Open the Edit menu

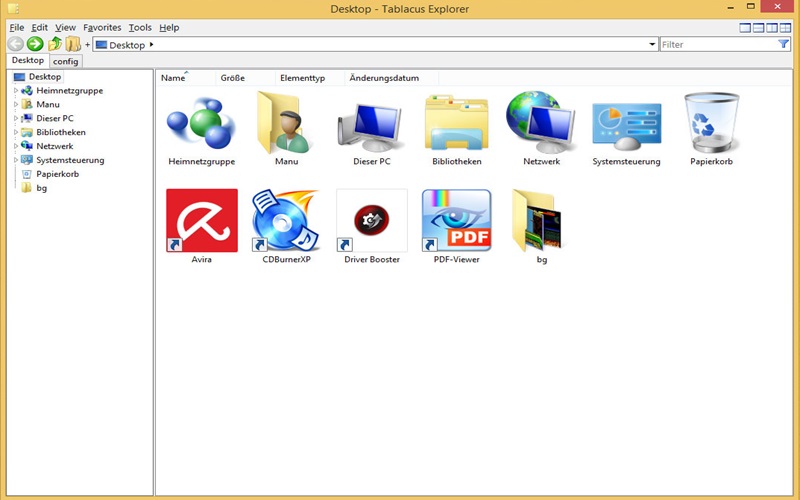[39, 28]
